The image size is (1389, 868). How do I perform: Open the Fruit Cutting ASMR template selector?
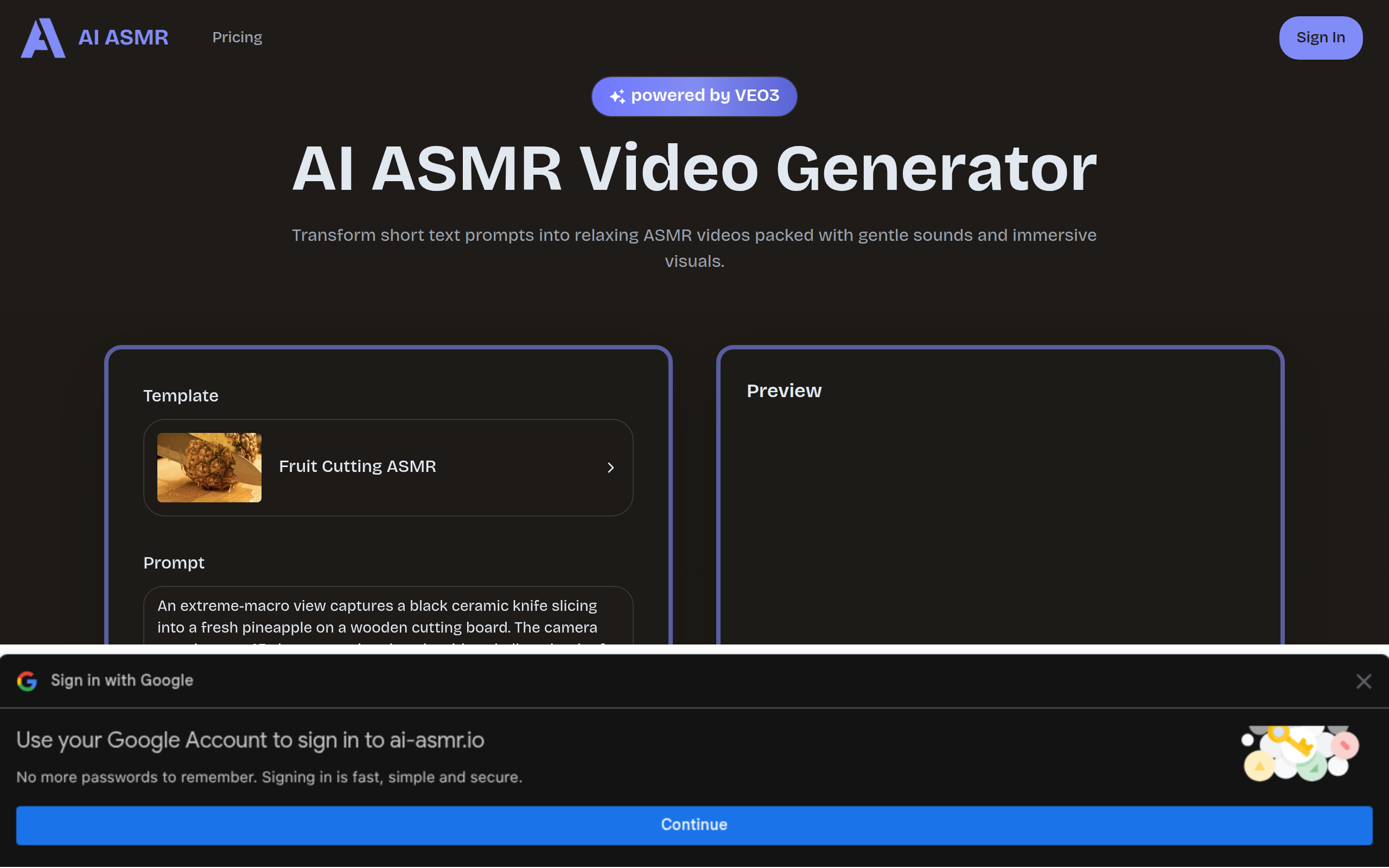(388, 467)
